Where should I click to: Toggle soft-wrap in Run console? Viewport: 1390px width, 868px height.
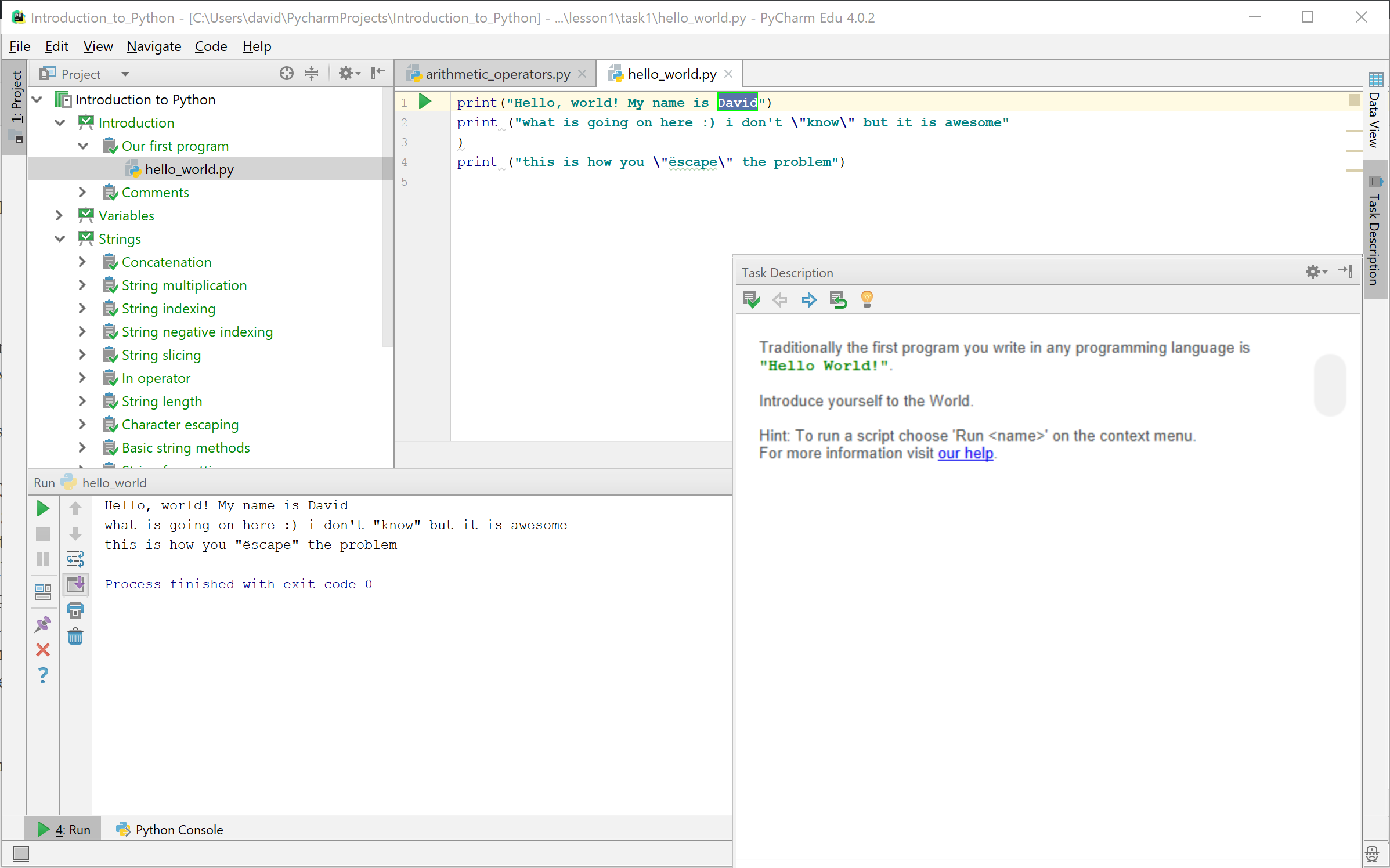click(x=75, y=559)
